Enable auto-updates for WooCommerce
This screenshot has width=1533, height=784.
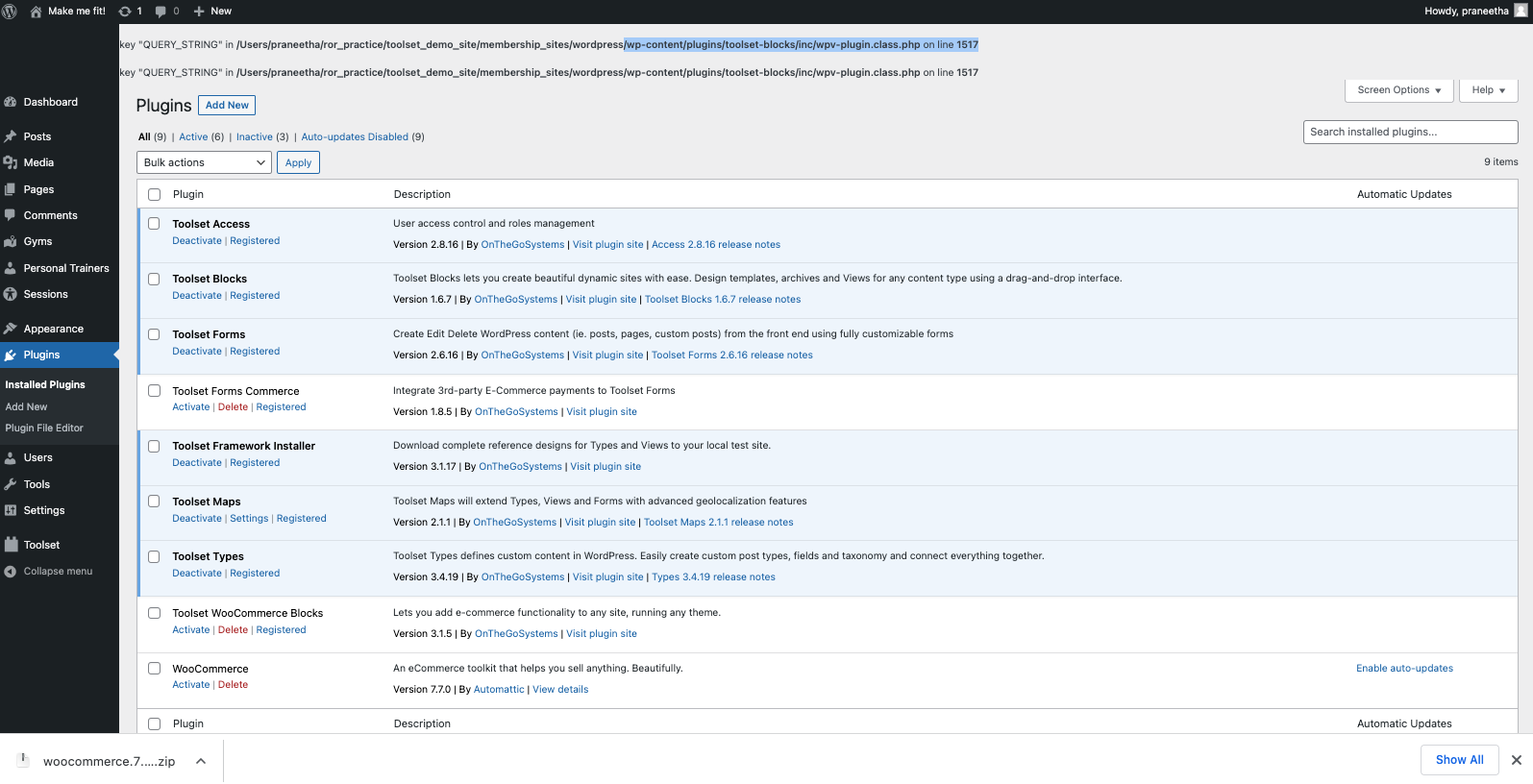pos(1404,669)
